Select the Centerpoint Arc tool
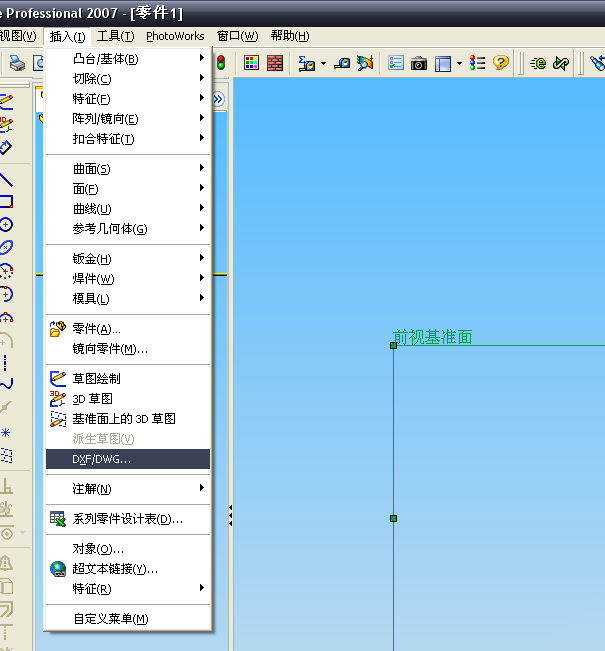 point(6,271)
